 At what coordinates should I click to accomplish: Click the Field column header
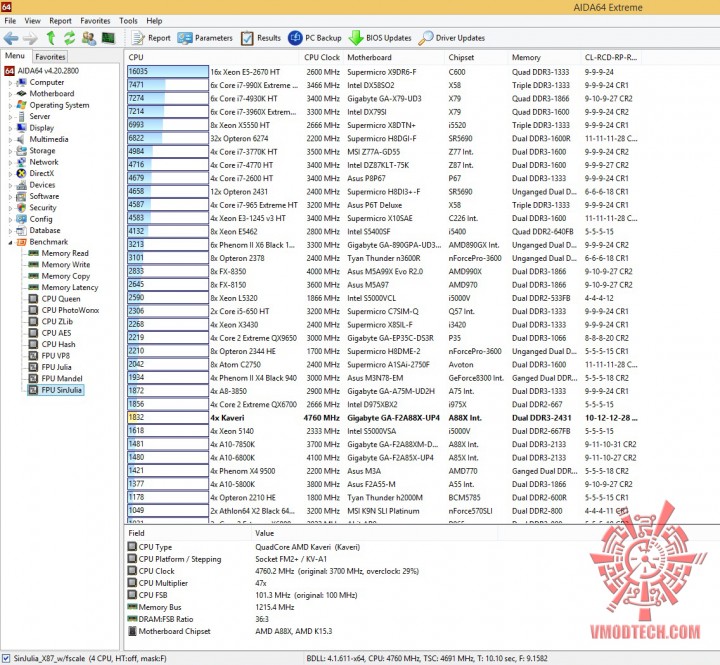188,533
